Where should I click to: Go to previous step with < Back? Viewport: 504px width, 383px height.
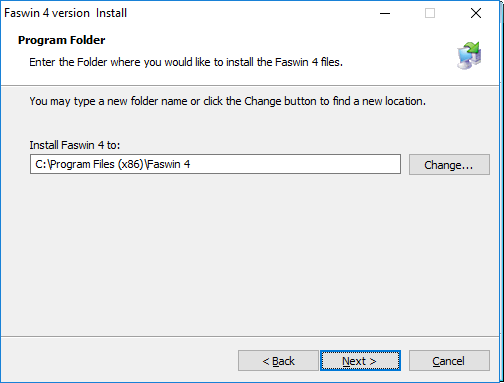click(x=278, y=360)
